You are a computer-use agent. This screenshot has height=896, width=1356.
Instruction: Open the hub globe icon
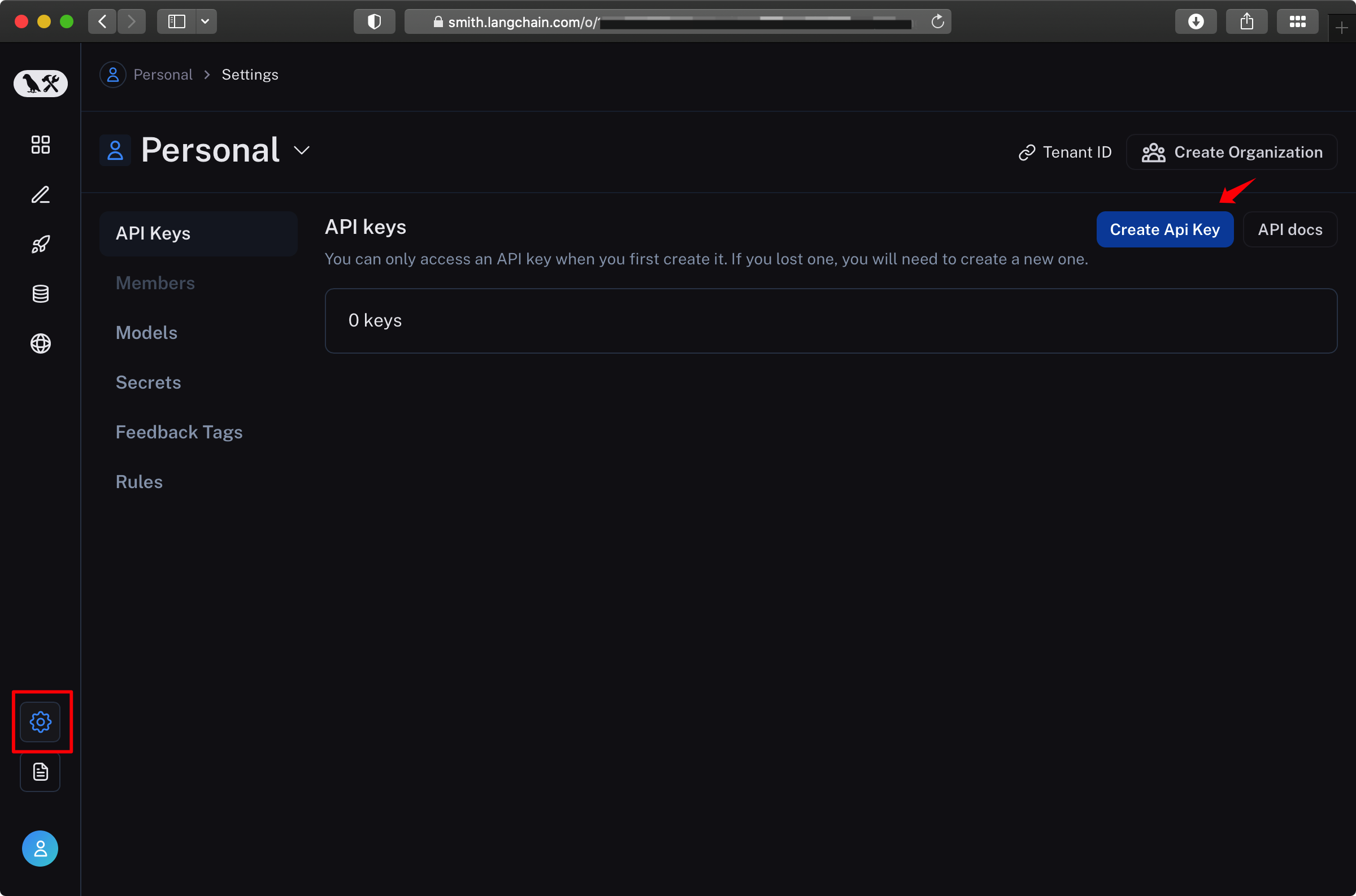point(41,343)
